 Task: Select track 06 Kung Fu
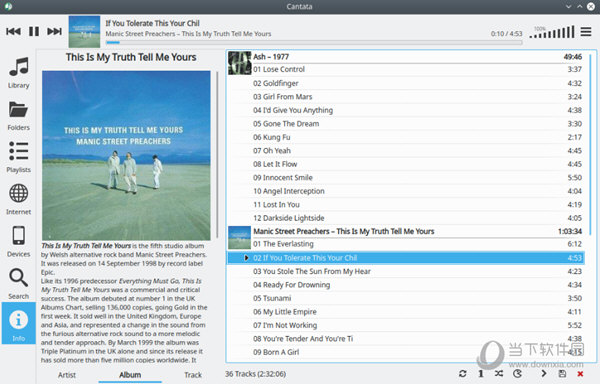(406, 137)
